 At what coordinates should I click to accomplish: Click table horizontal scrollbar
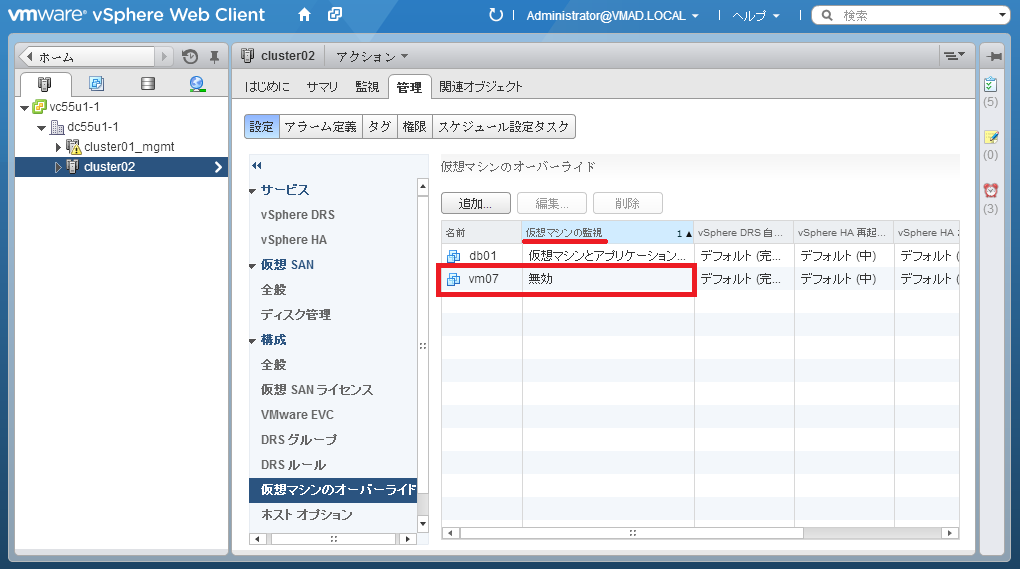pyautogui.click(x=632, y=533)
